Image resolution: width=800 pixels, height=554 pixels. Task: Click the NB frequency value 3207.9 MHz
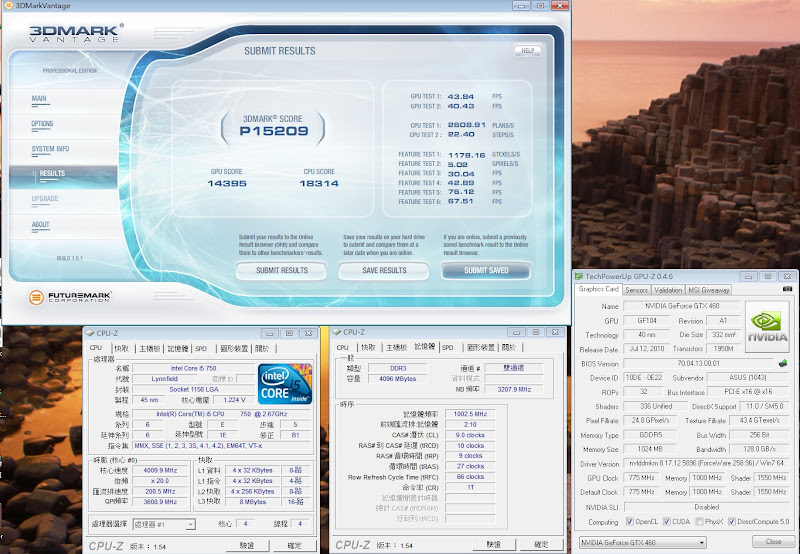coord(514,389)
